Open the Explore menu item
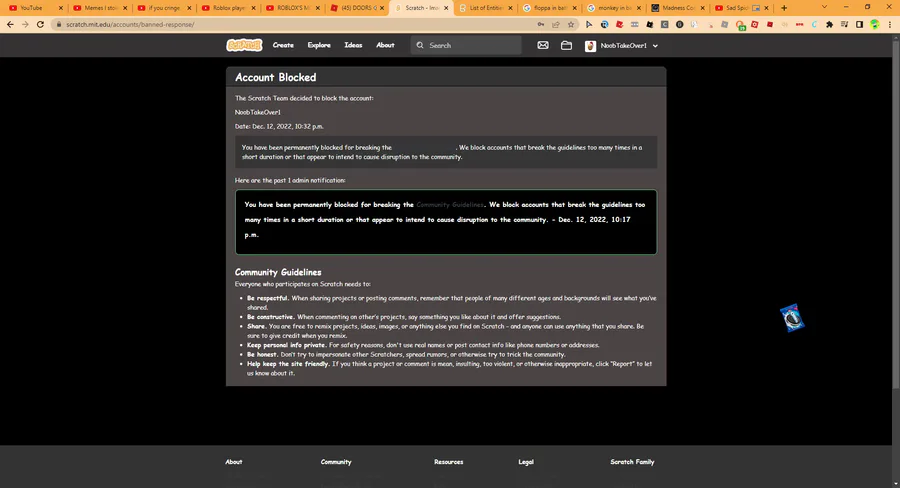The width and height of the screenshot is (900, 488). click(x=319, y=45)
